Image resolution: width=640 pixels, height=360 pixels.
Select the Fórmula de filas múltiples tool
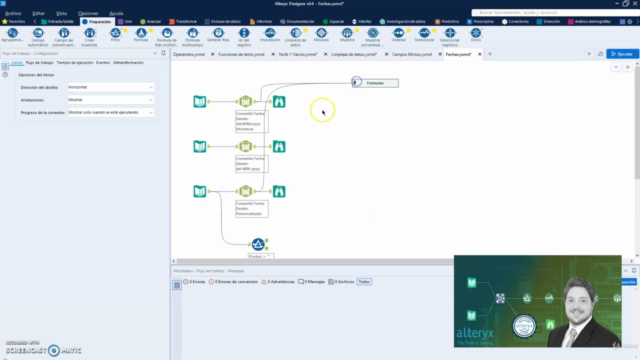tap(167, 37)
